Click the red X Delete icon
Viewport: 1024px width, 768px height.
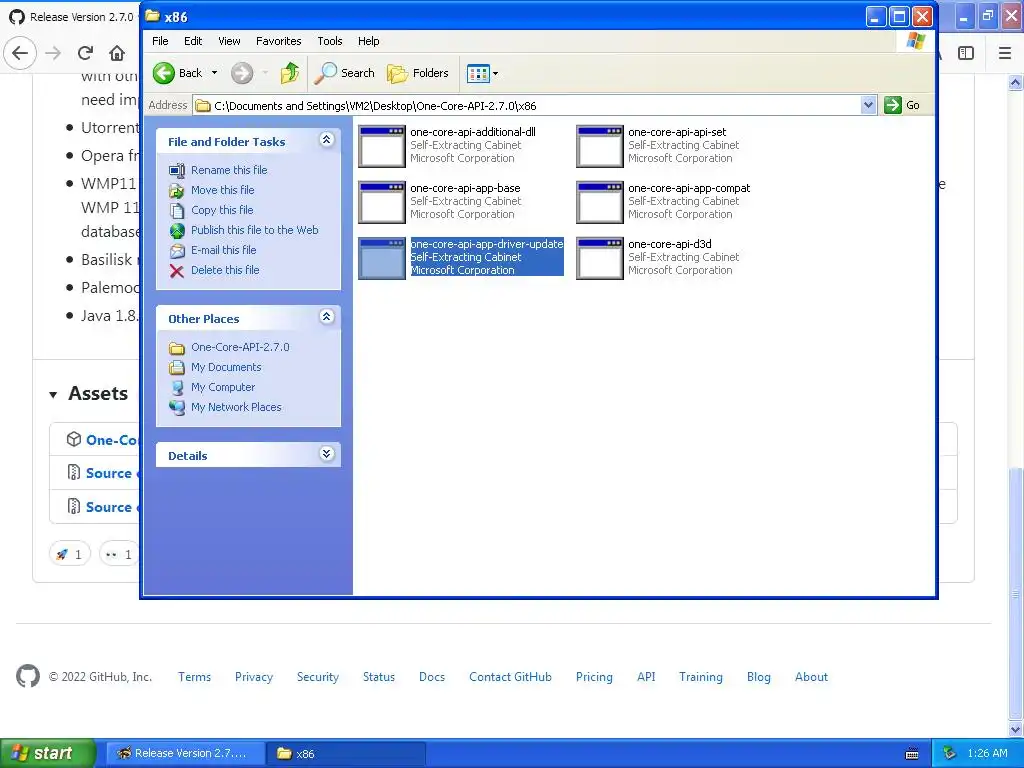[177, 271]
